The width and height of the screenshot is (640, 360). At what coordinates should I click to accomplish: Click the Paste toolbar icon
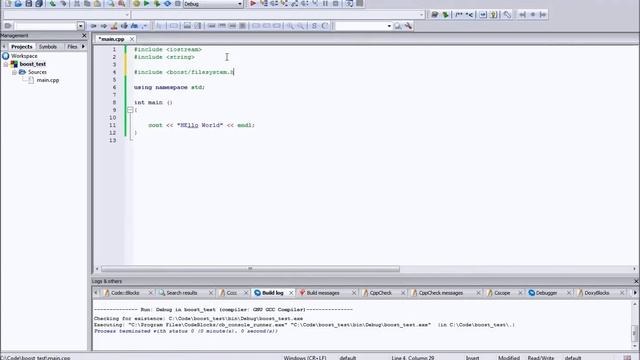(x=97, y=3)
